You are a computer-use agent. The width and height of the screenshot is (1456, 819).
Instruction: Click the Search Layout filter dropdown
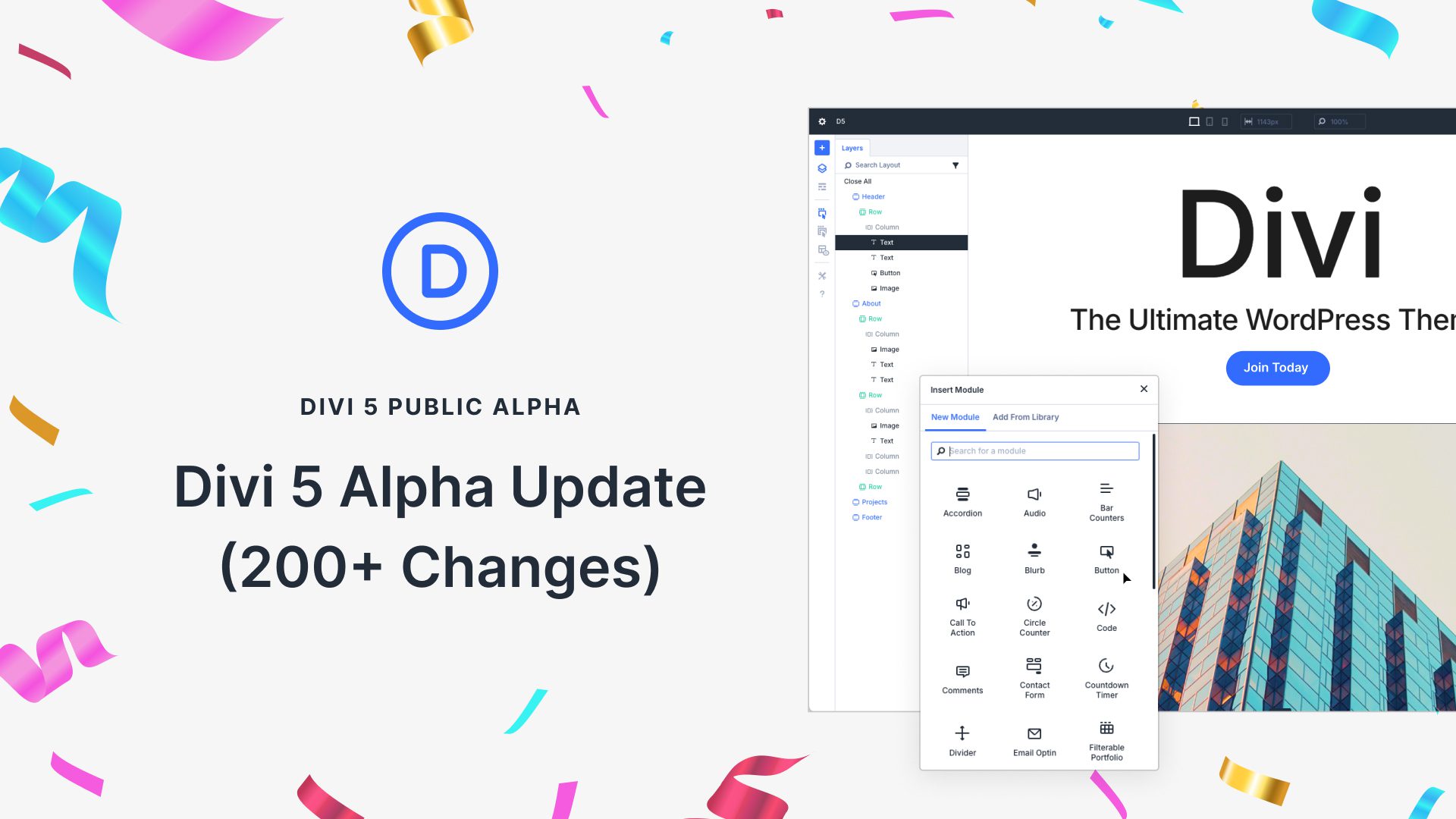pos(955,165)
